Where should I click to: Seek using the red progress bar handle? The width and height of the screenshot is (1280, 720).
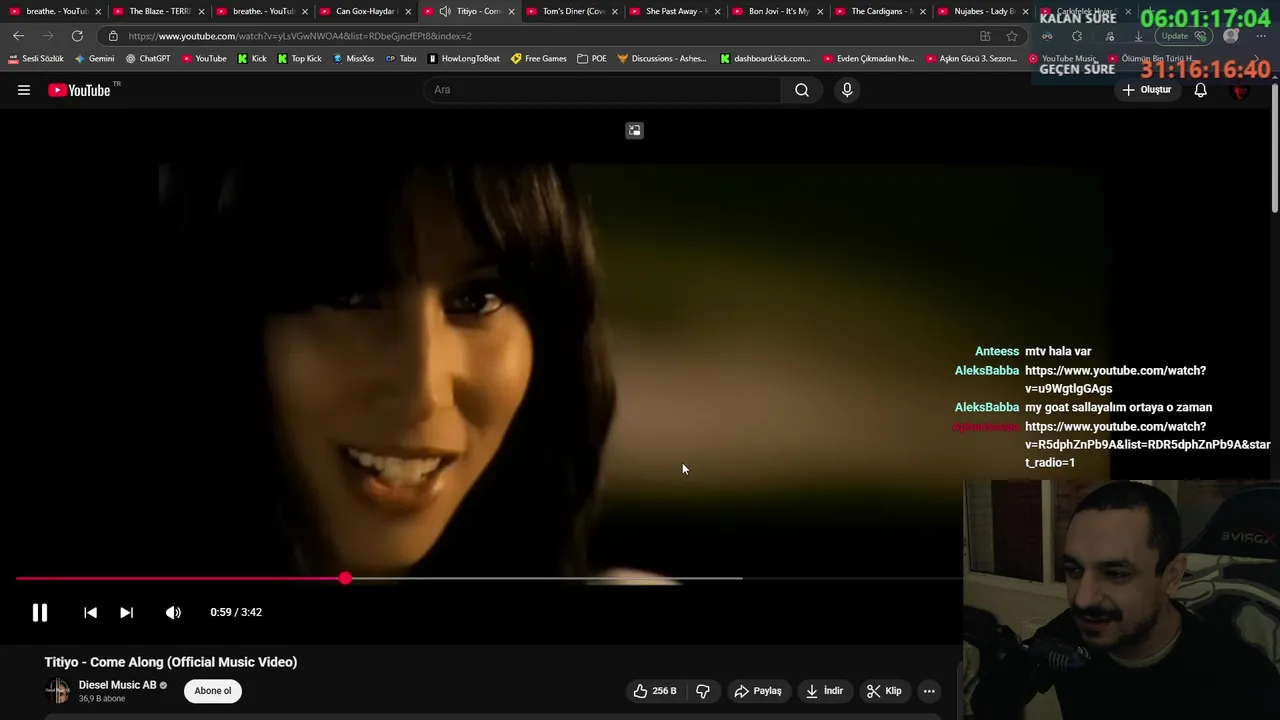coord(345,578)
